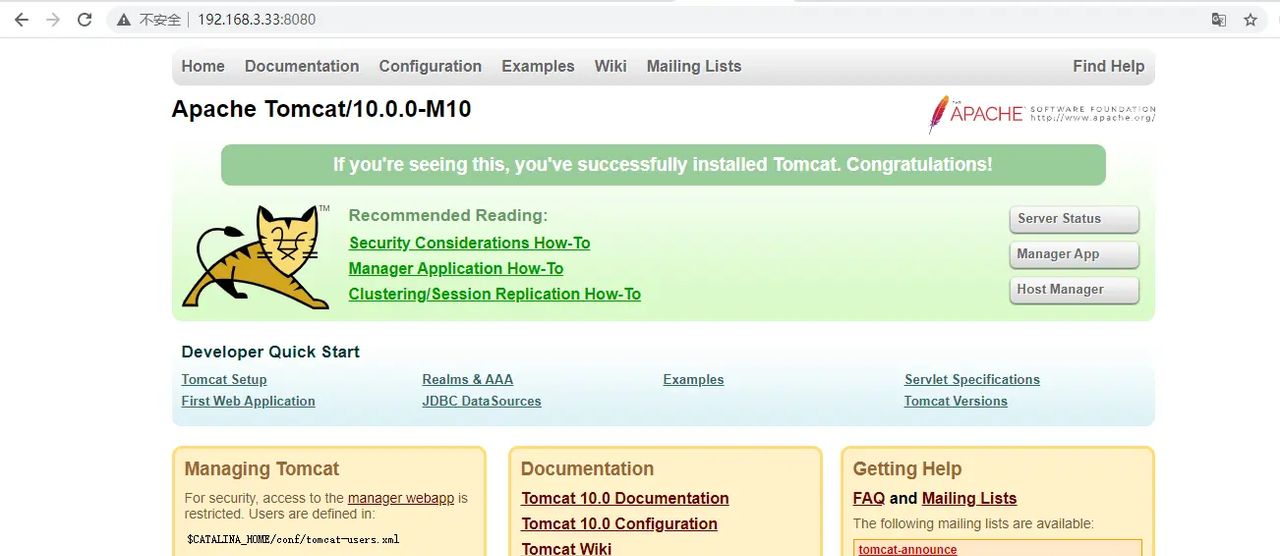
Task: Open Manager Application How-To link
Action: pyautogui.click(x=456, y=269)
